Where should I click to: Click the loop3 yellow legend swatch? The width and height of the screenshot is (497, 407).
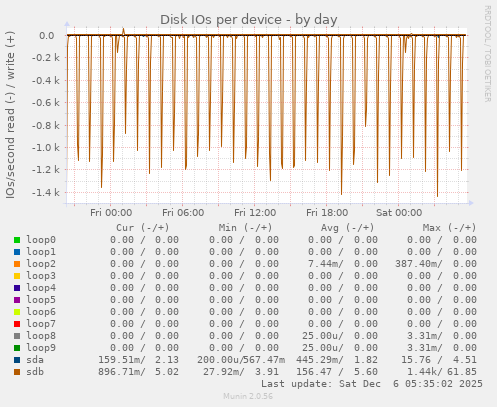17,276
